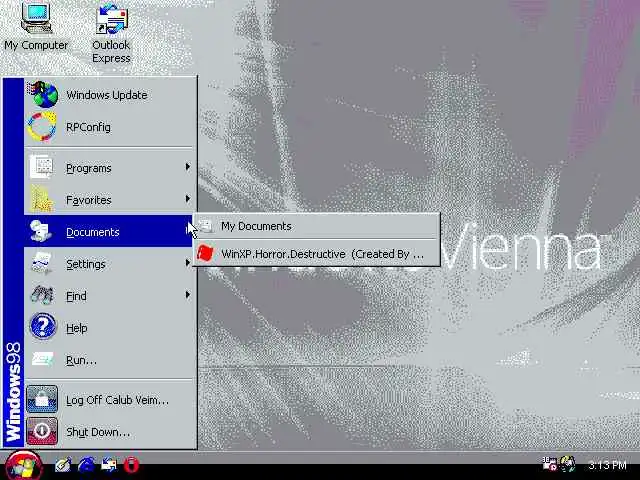Click the Programs folder icon

point(42,167)
